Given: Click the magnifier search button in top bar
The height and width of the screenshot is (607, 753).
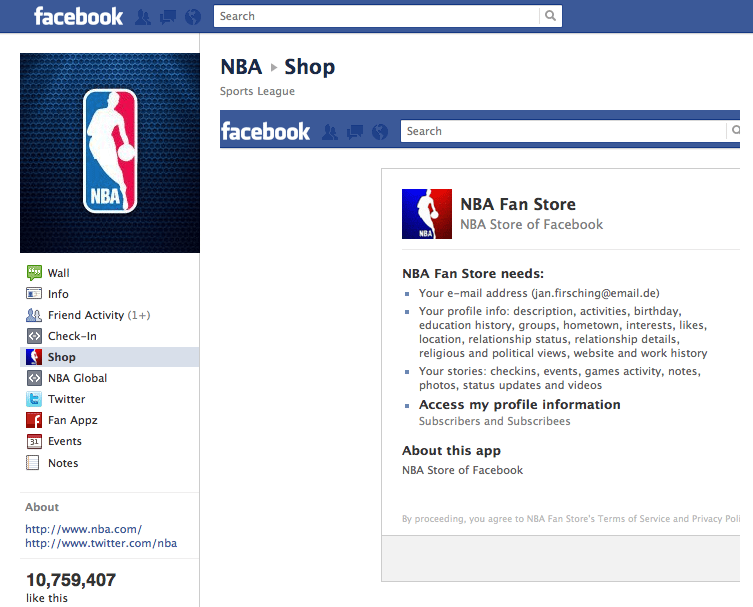Looking at the screenshot, I should [x=550, y=16].
